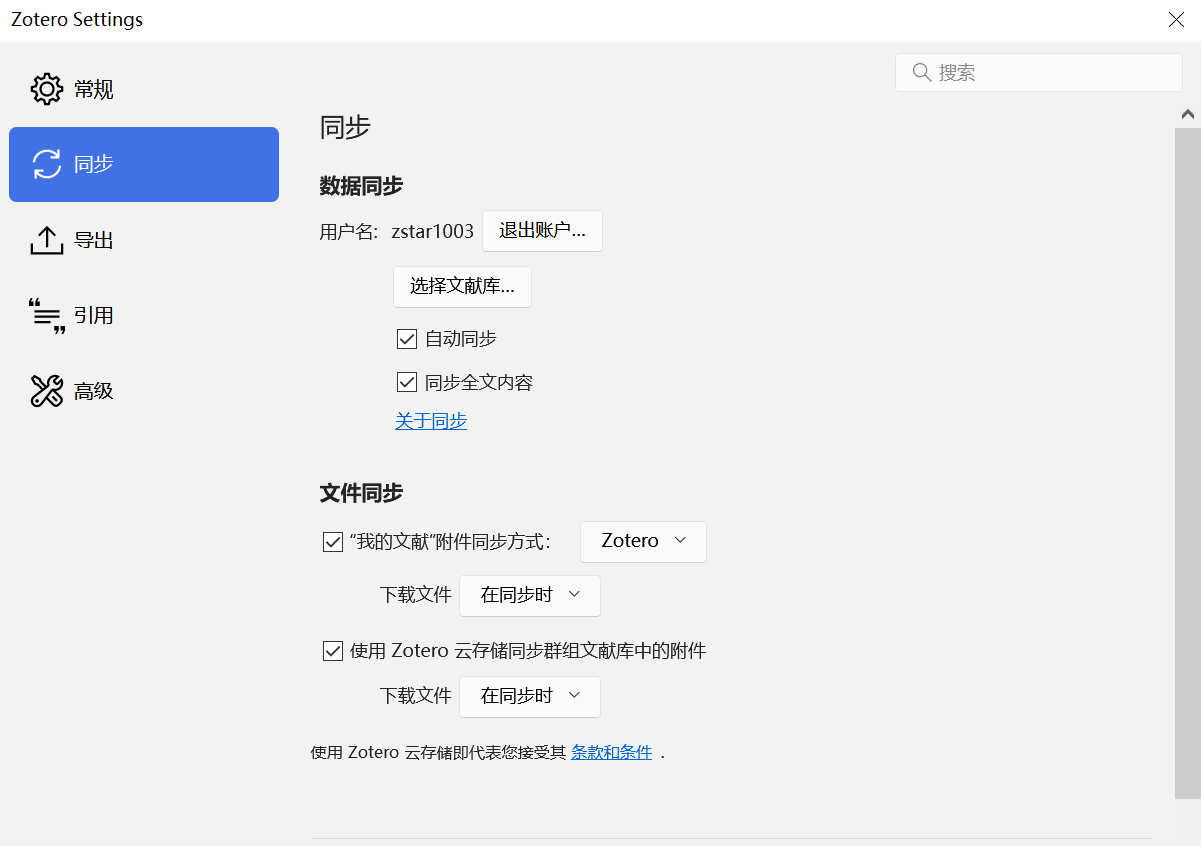Viewport: 1201px width, 846px height.
Task: Click the export upload icon for 导出
Action: (x=47, y=240)
